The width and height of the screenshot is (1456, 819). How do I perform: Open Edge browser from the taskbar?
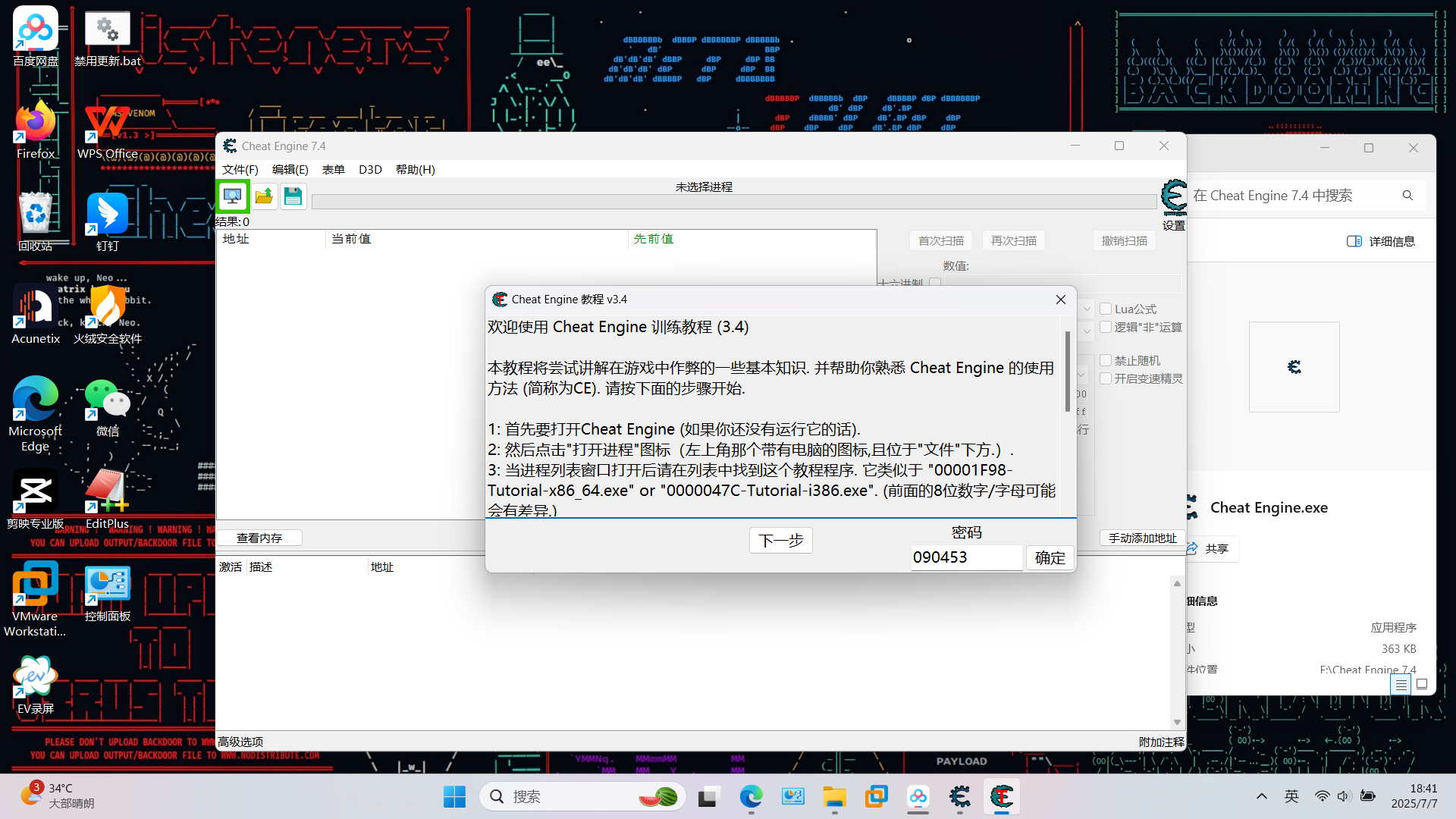[751, 797]
